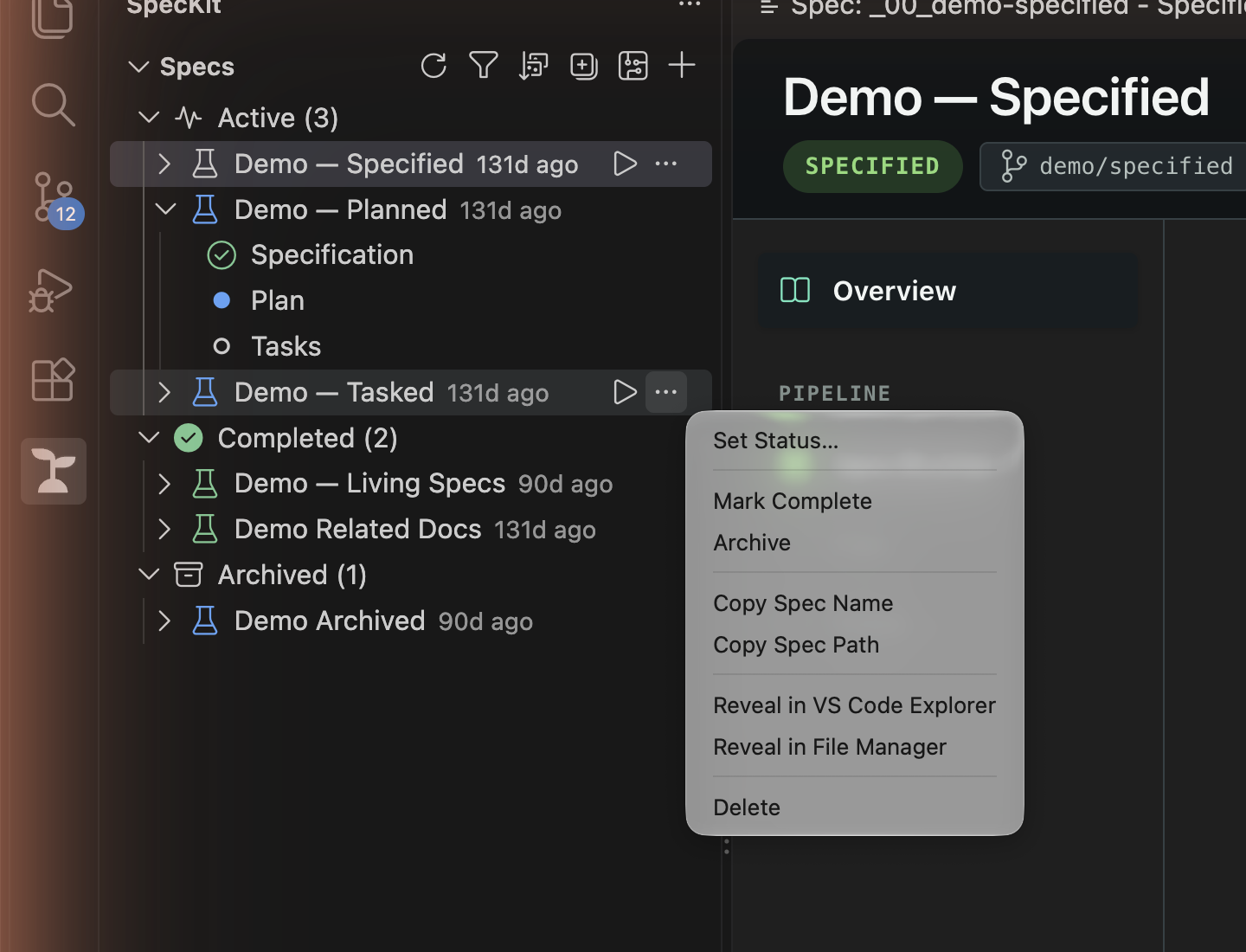This screenshot has width=1246, height=952.
Task: Open the Explorer files icon
Action: 53,16
